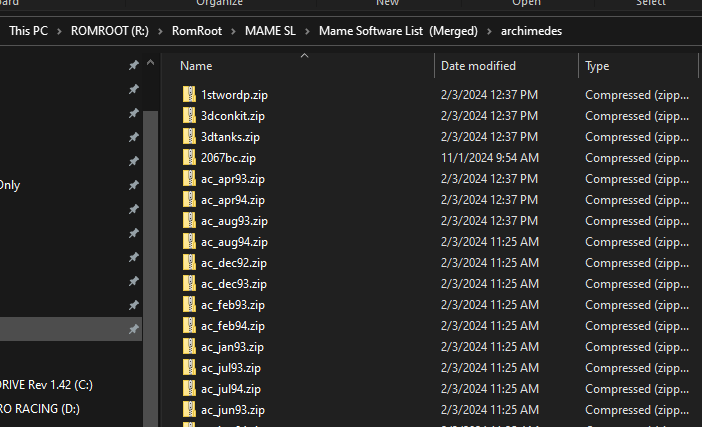
Task: Collapse the navigation pane scroll-up arrow
Action: click(x=151, y=63)
